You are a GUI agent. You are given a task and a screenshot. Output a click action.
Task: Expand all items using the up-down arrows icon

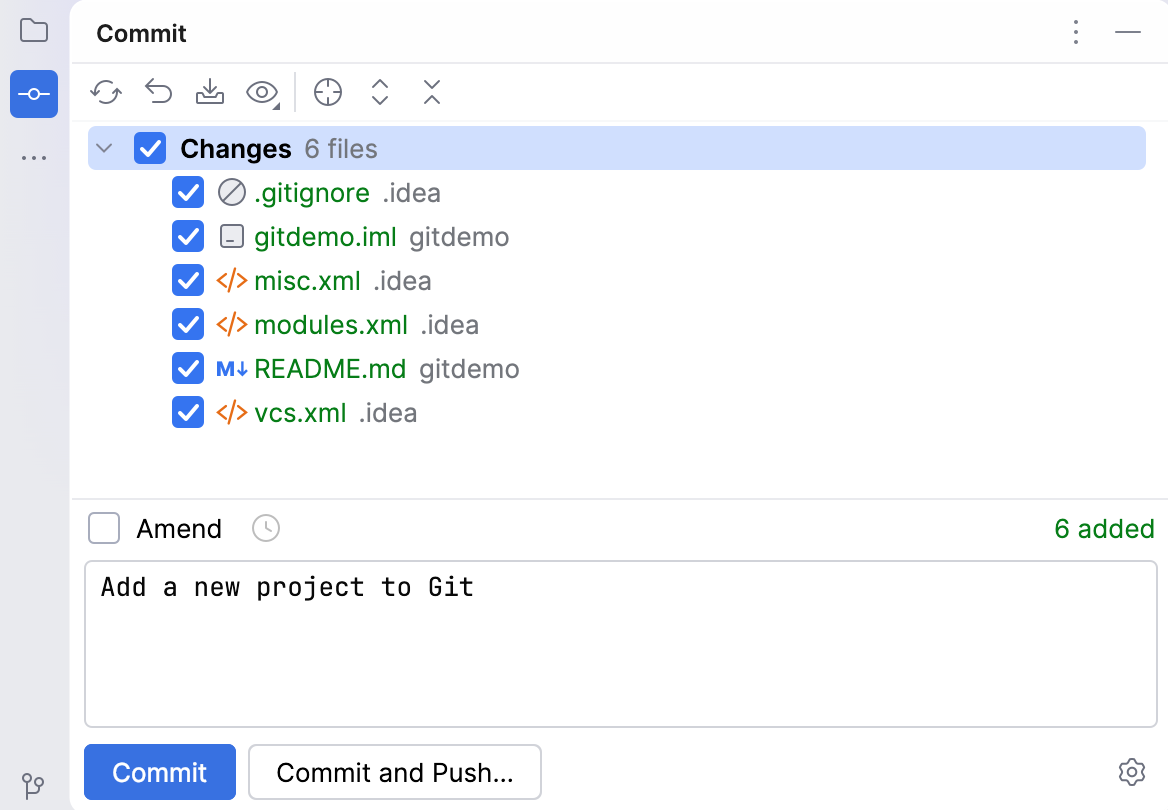379,92
